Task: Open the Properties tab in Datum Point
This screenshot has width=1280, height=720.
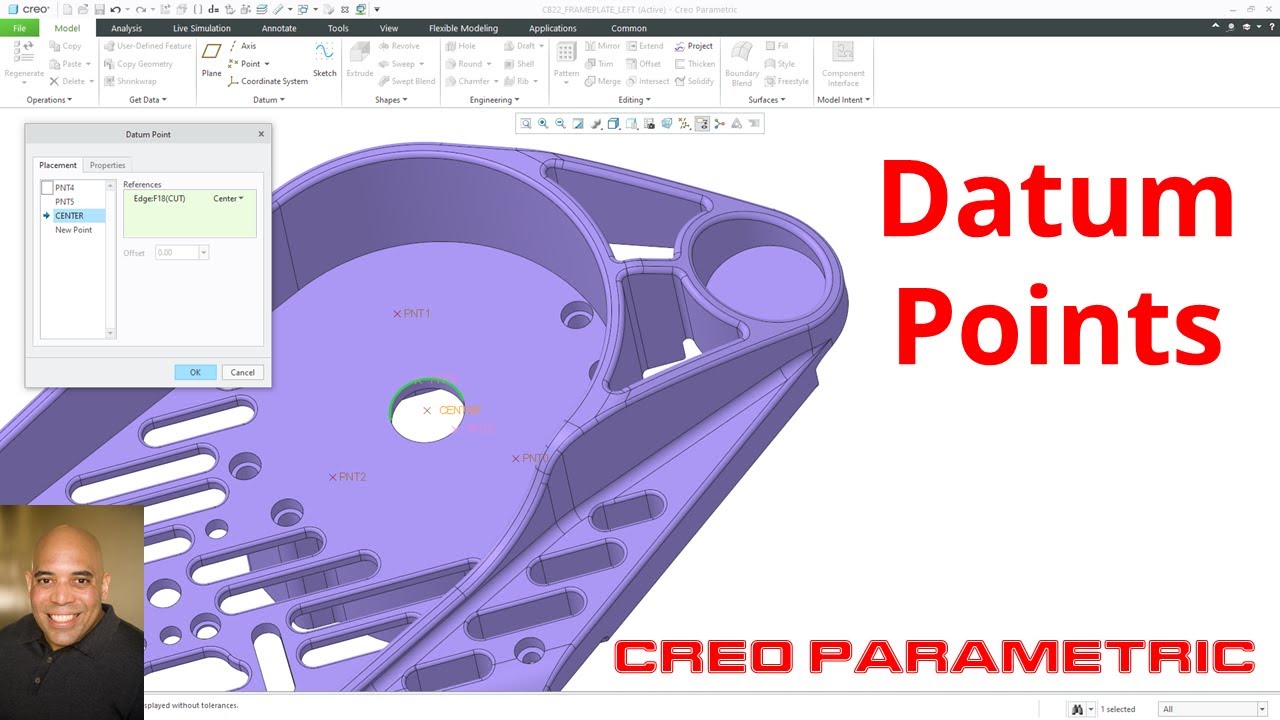Action: (x=107, y=165)
